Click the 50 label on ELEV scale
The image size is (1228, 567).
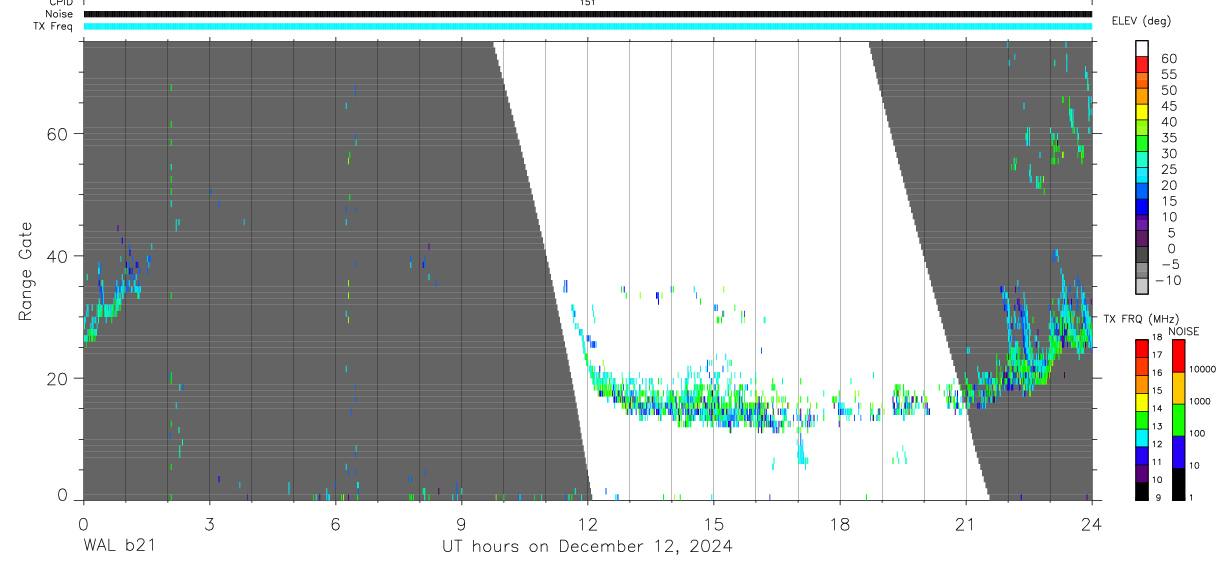tap(1167, 91)
